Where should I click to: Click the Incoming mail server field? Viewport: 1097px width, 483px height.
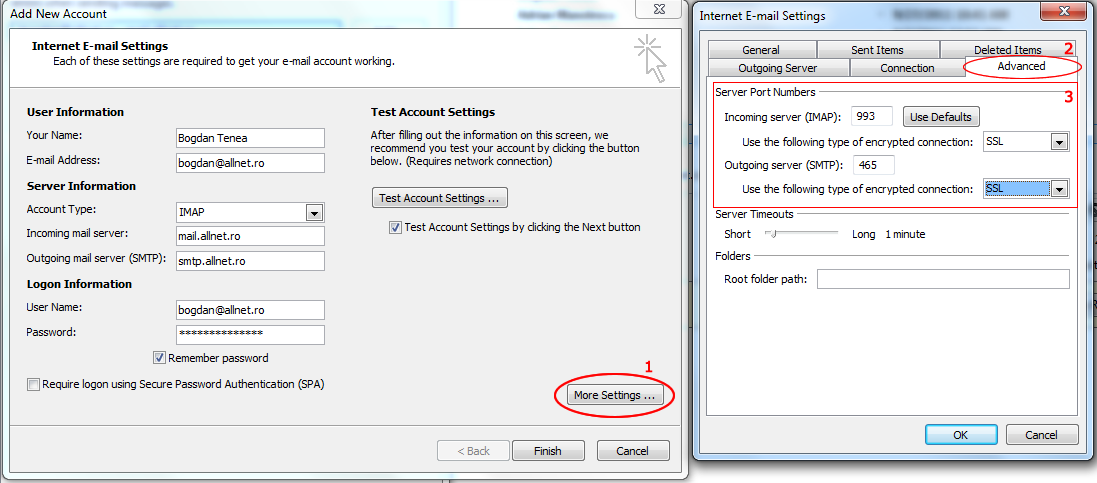point(250,236)
